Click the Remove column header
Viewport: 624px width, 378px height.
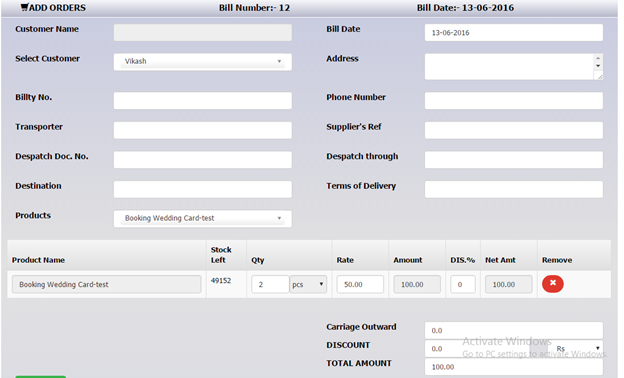557,260
